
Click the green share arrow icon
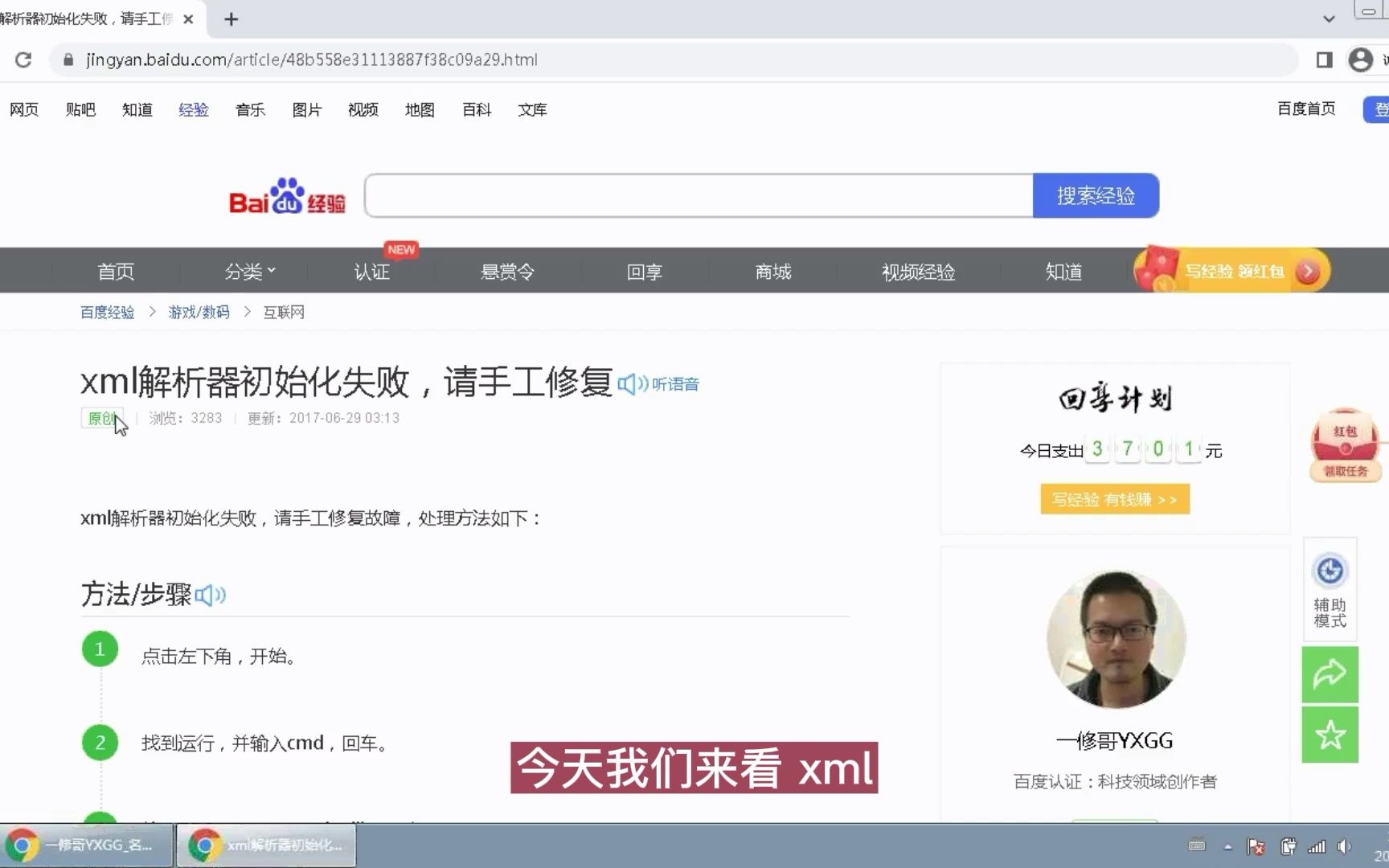1330,674
